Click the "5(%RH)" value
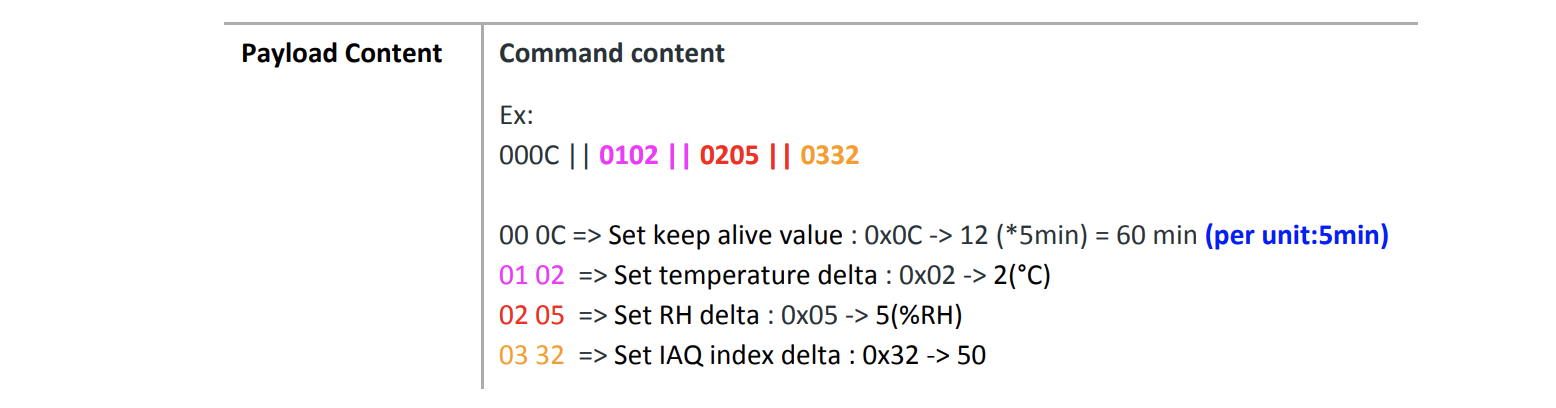This screenshot has height=408, width=1556. [x=918, y=316]
